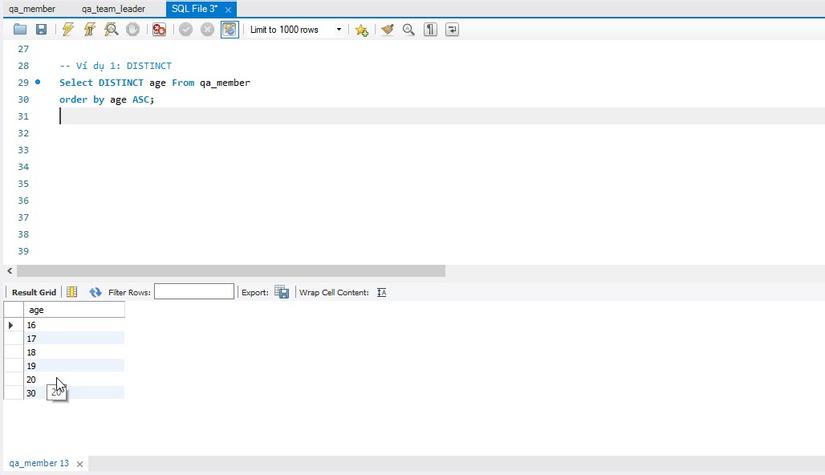
Task: Place cursor on empty line 31
Action: 442,116
